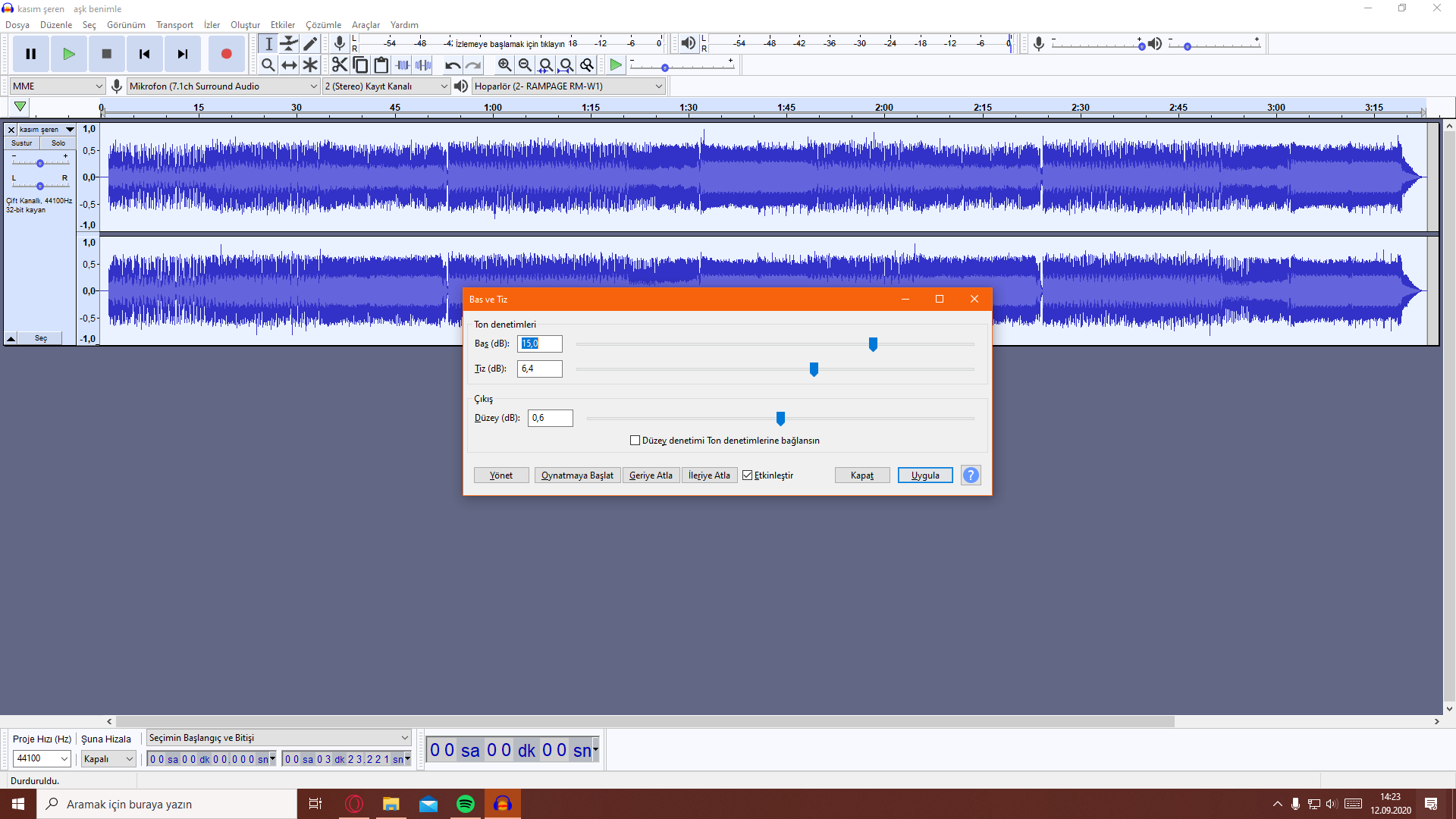Click Fit project to width icon
This screenshot has height=819, width=1456.
tap(566, 65)
